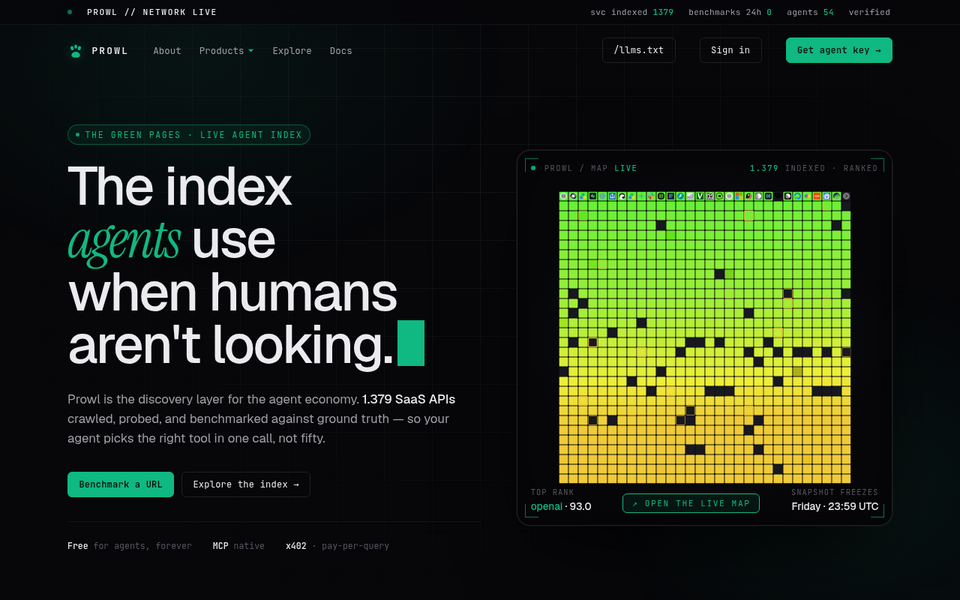960x600 pixels.
Task: Click 'Free for agents, forever' text
Action: click(x=129, y=546)
